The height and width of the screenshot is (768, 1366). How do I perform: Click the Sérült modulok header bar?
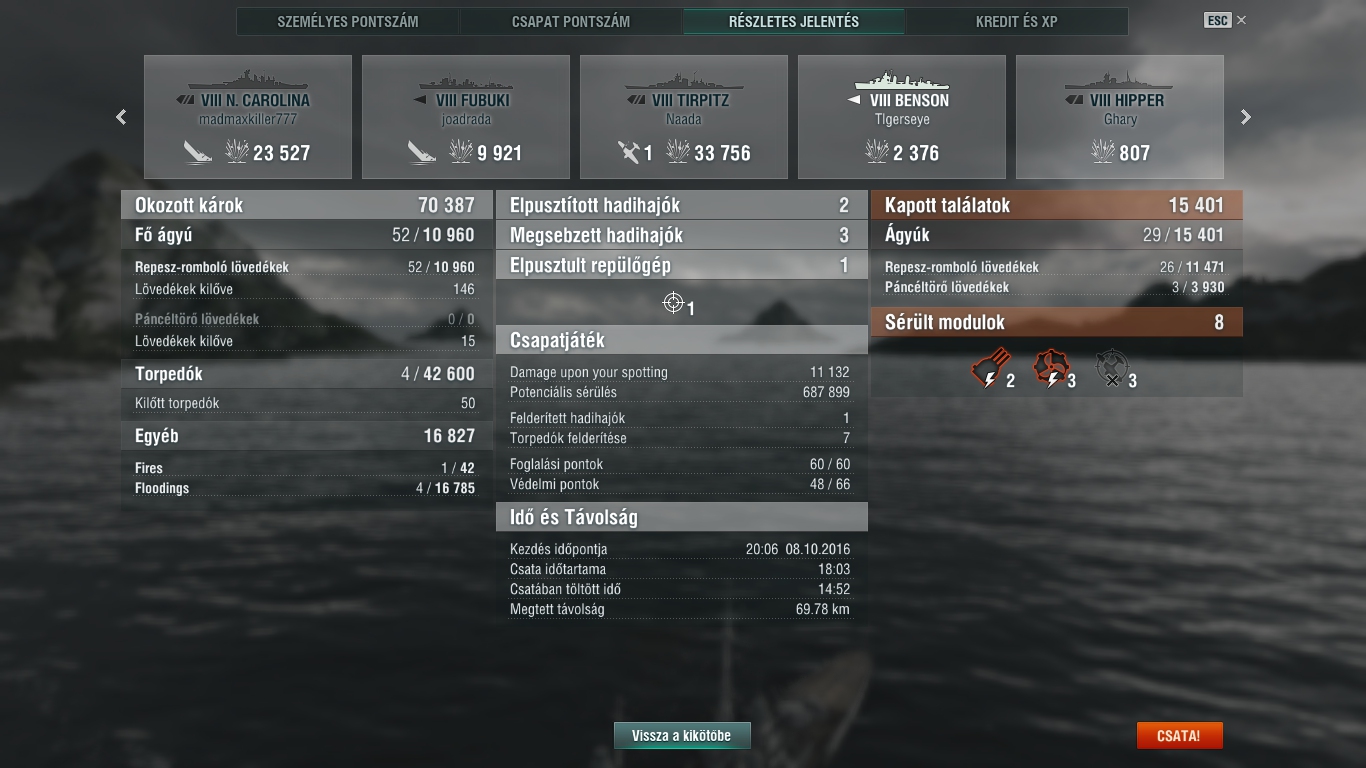point(1057,322)
